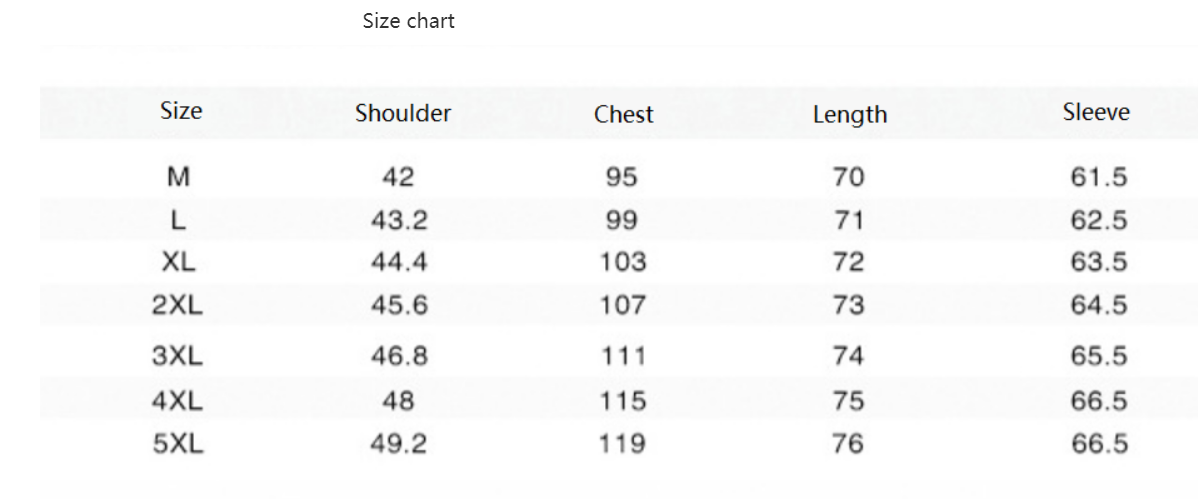Viewport: 1198px width, 499px height.
Task: Click the 3XL size row label
Action: click(x=178, y=356)
